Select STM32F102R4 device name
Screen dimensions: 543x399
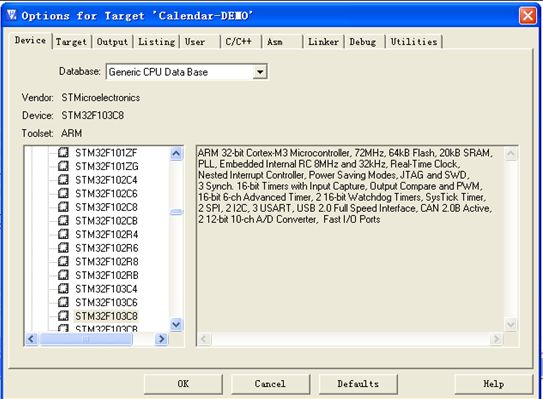coord(106,234)
